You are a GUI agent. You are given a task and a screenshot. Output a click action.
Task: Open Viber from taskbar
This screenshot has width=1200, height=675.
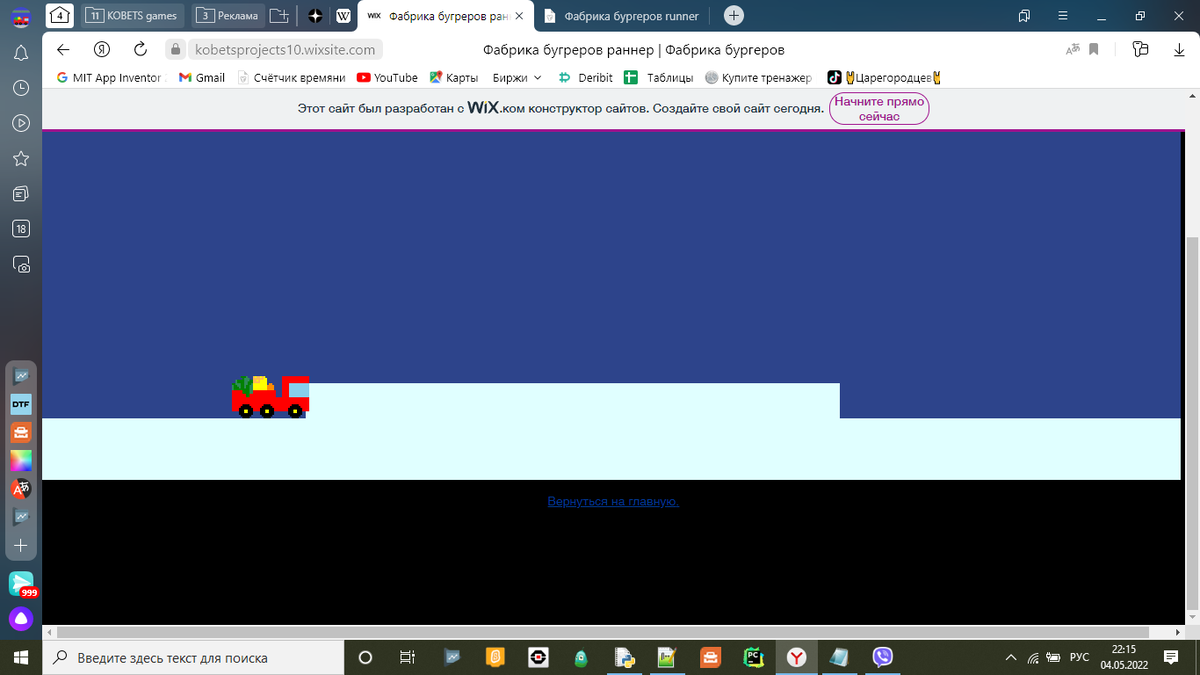pyautogui.click(x=882, y=657)
